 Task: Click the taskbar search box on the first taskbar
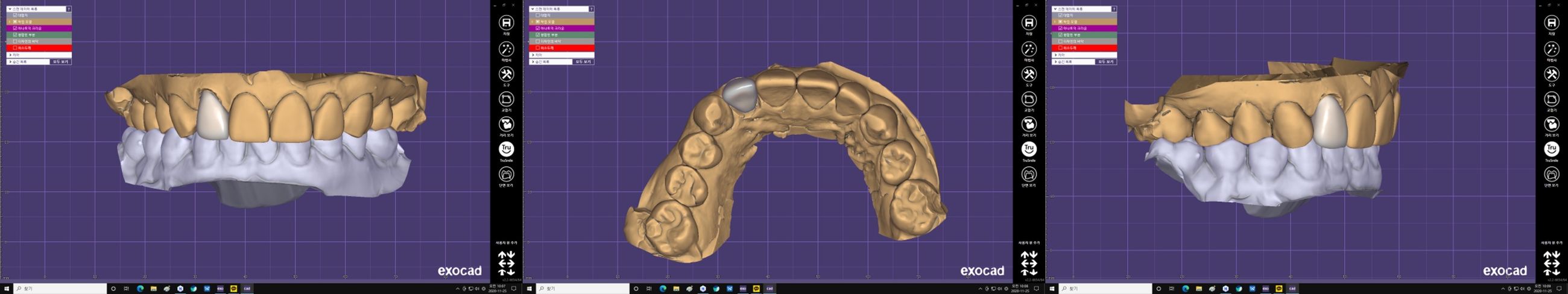pyautogui.click(x=60, y=289)
